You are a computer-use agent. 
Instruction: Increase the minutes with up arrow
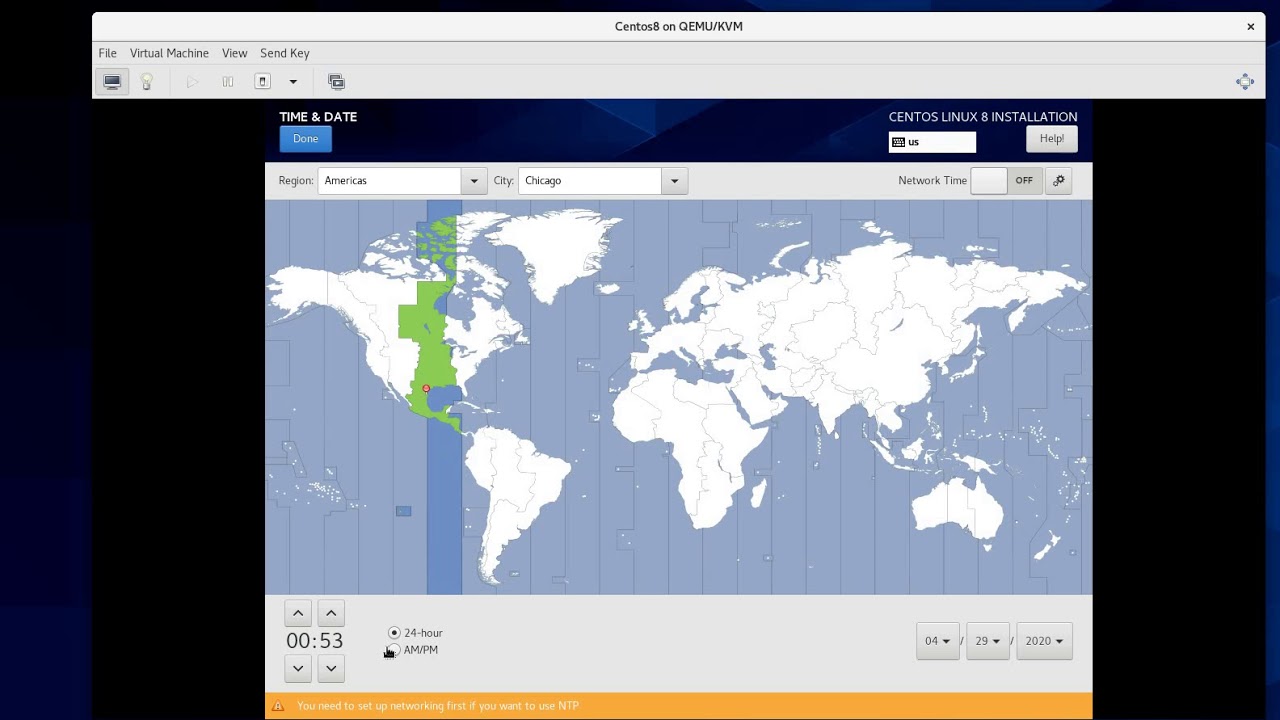[x=331, y=613]
